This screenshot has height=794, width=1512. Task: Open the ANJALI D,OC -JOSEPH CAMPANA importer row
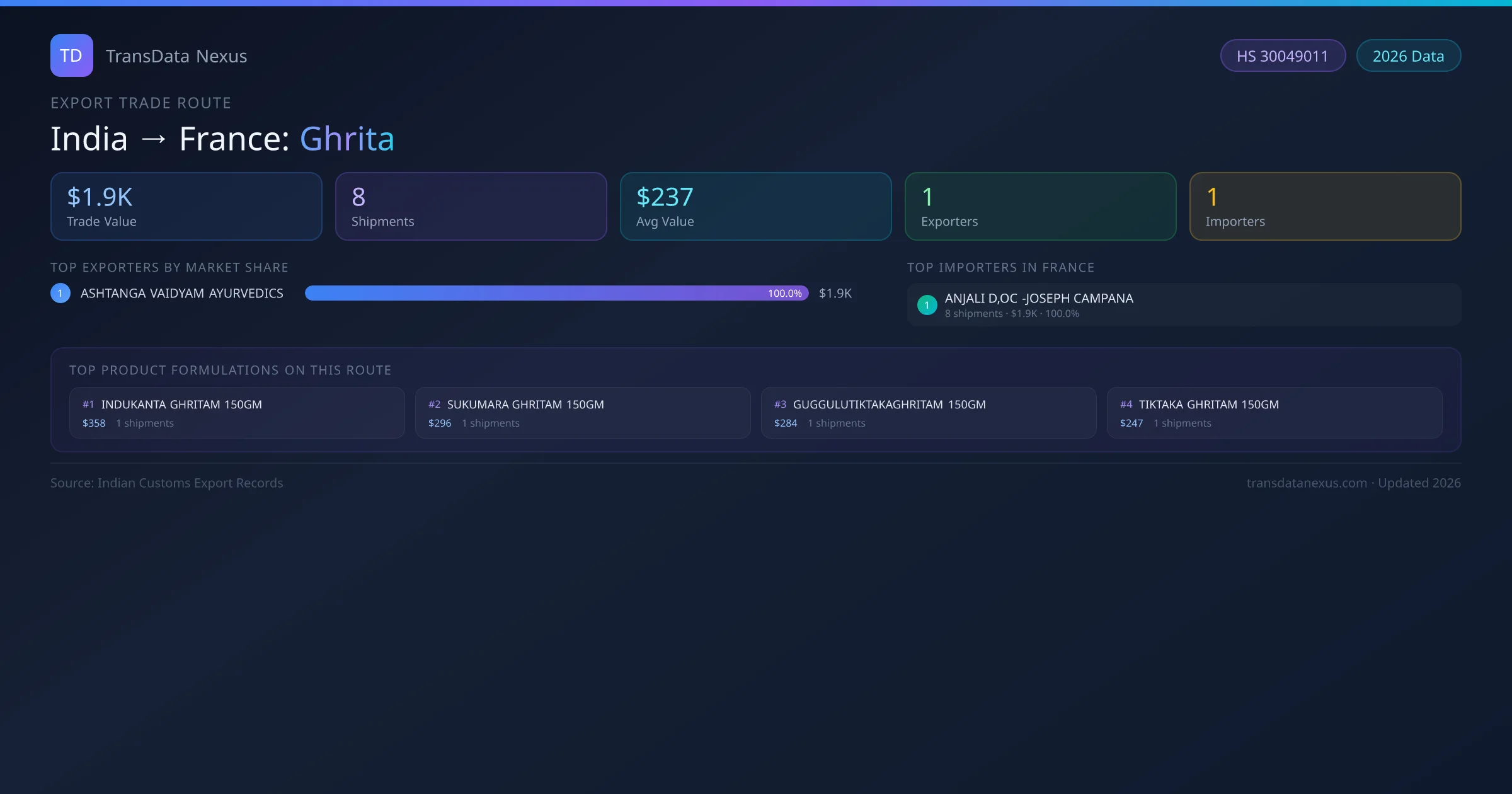click(x=1183, y=305)
